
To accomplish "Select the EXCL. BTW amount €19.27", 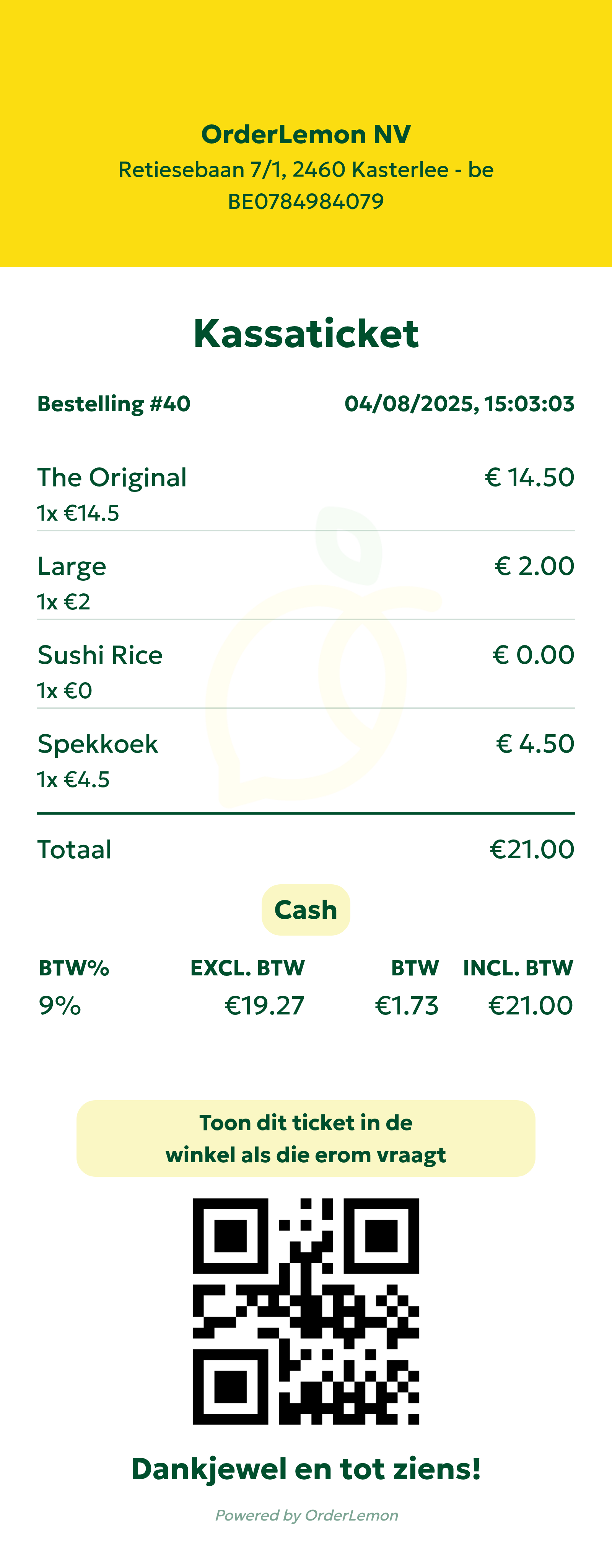I will 265,1006.
